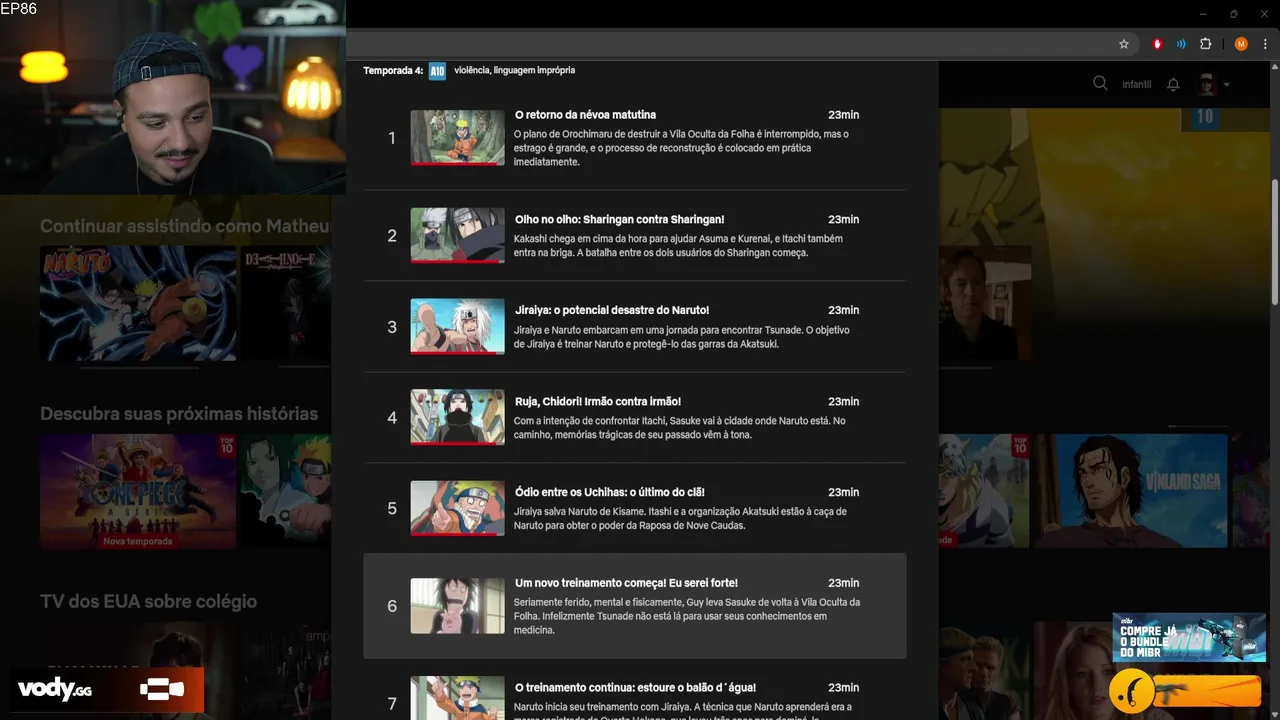1280x720 pixels.
Task: Open the blue sound-wave extension icon
Action: point(1181,44)
